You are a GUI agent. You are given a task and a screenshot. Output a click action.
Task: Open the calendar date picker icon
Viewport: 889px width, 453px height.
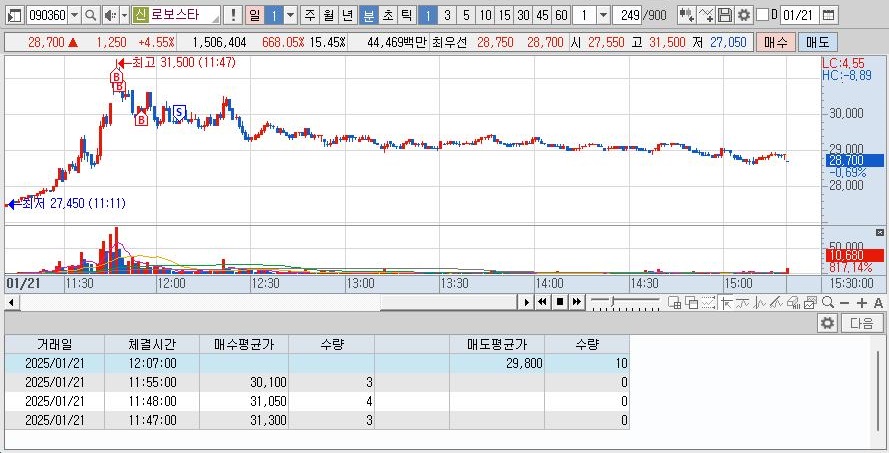point(828,15)
